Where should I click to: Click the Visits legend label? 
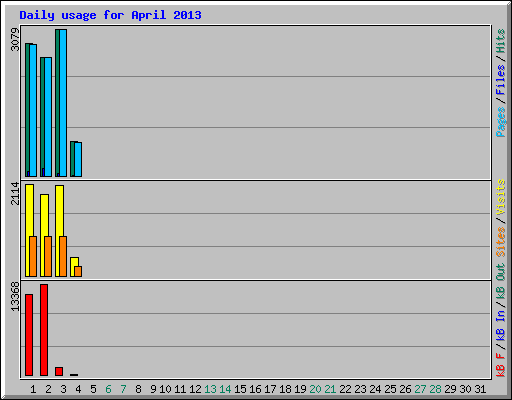pyautogui.click(x=500, y=197)
